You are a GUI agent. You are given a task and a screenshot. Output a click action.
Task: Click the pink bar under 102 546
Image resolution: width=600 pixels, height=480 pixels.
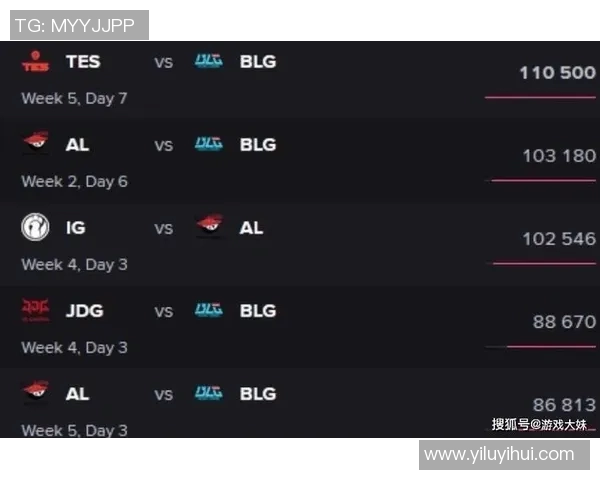544,263
